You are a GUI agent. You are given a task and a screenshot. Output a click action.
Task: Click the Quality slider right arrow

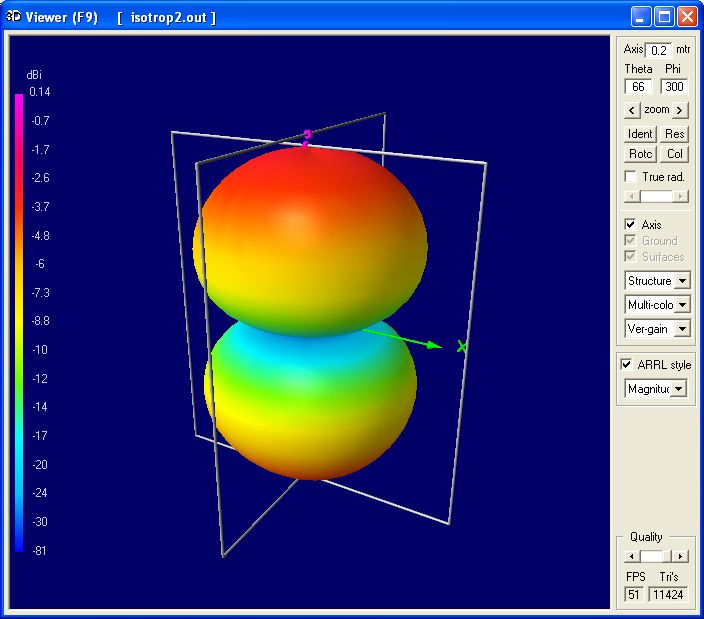pyautogui.click(x=680, y=556)
